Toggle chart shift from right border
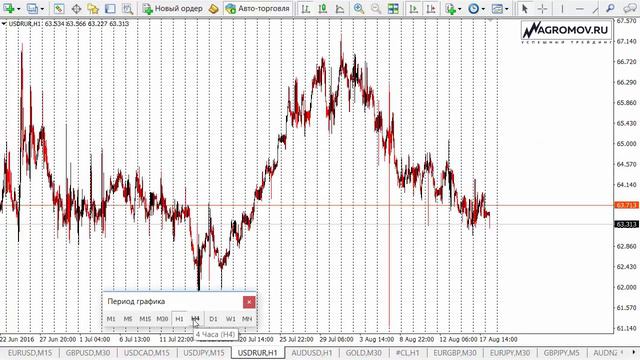 pos(431,8)
